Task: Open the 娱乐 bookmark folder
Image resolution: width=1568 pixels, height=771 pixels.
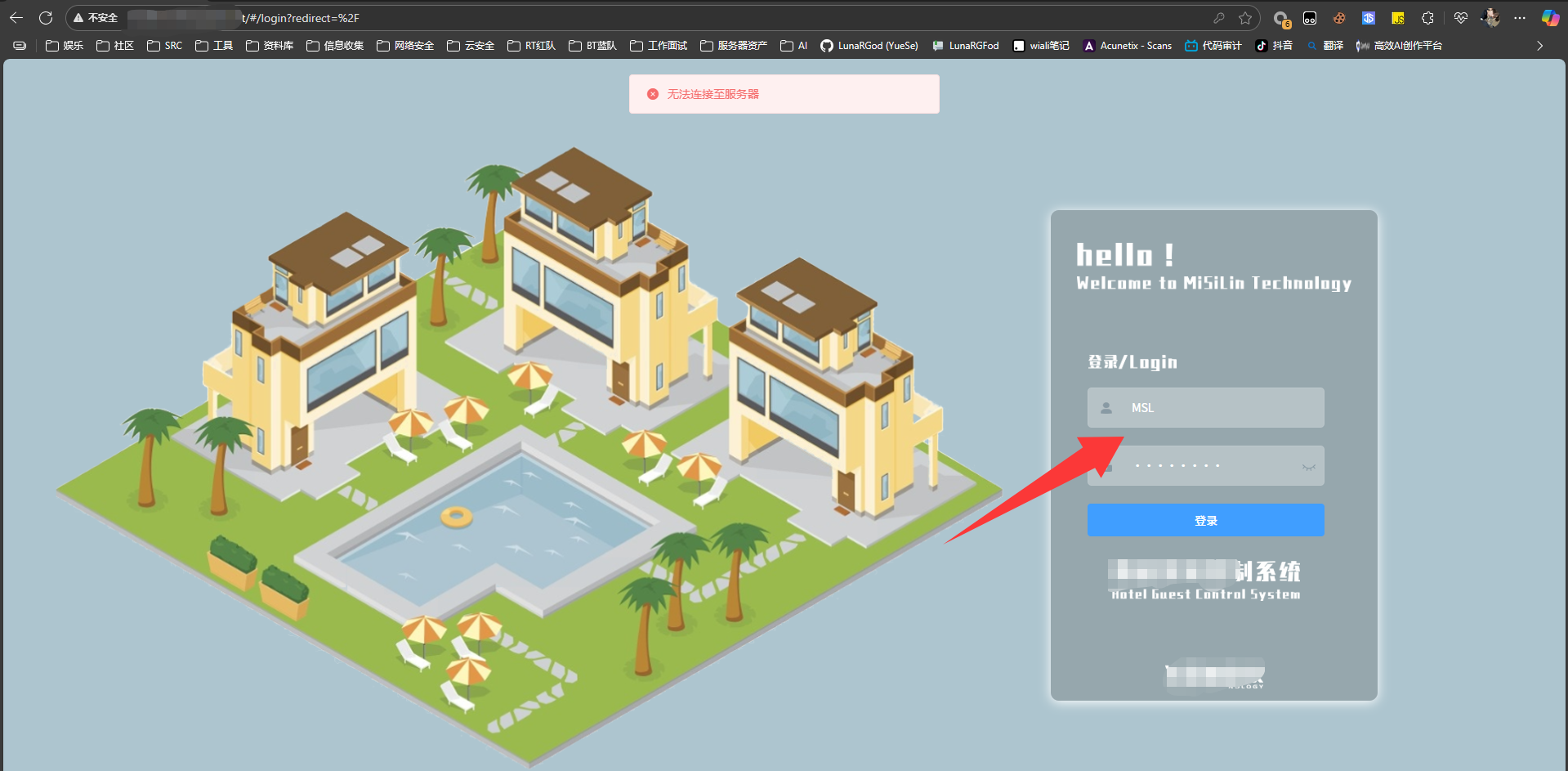Action: [65, 46]
